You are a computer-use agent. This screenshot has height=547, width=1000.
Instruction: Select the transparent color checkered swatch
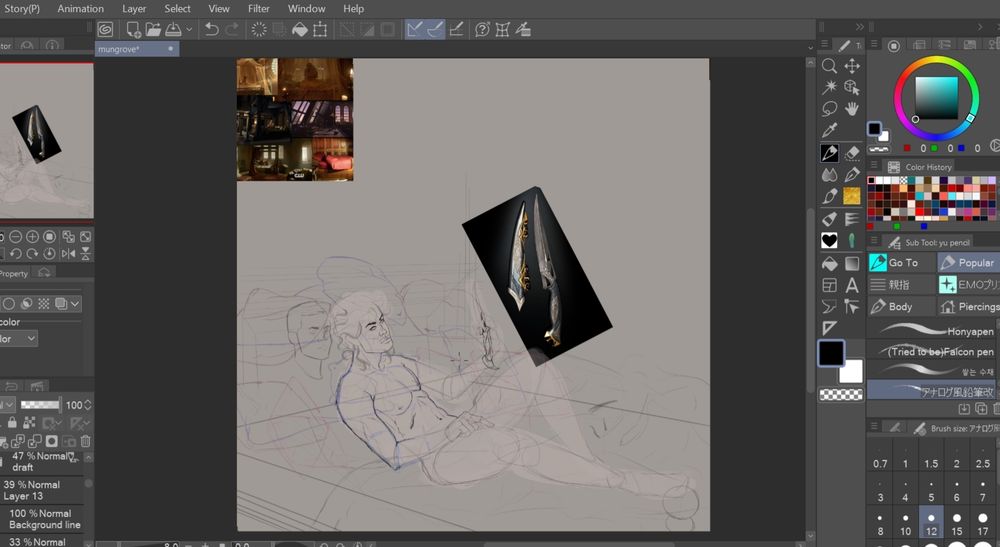tap(841, 395)
